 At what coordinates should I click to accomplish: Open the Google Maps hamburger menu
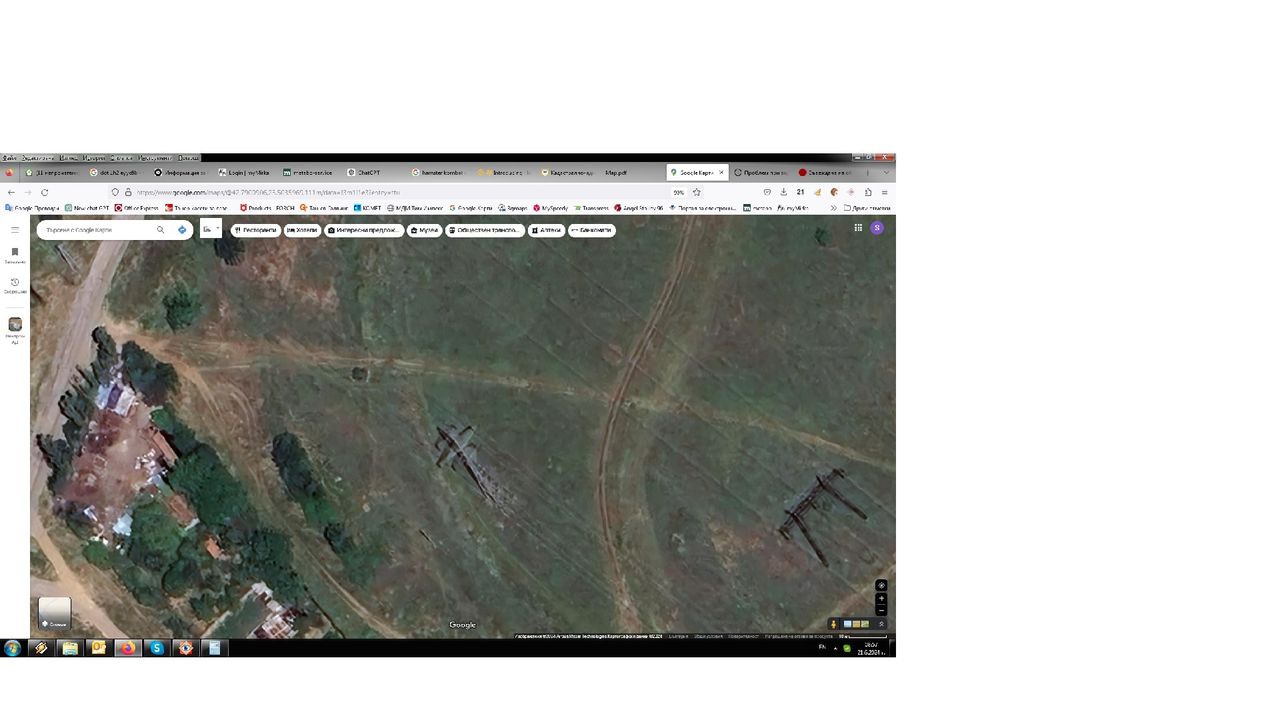[15, 230]
